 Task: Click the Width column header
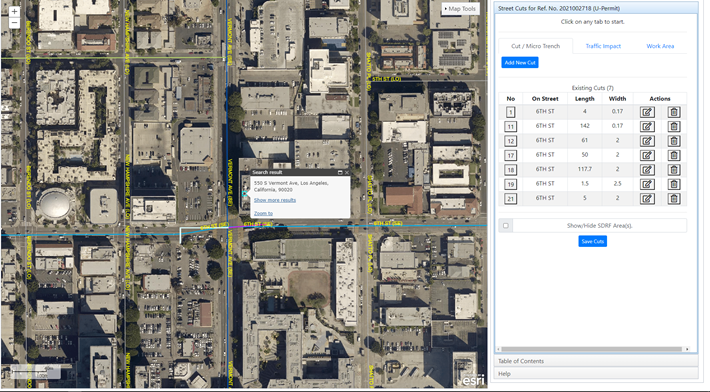[617, 98]
